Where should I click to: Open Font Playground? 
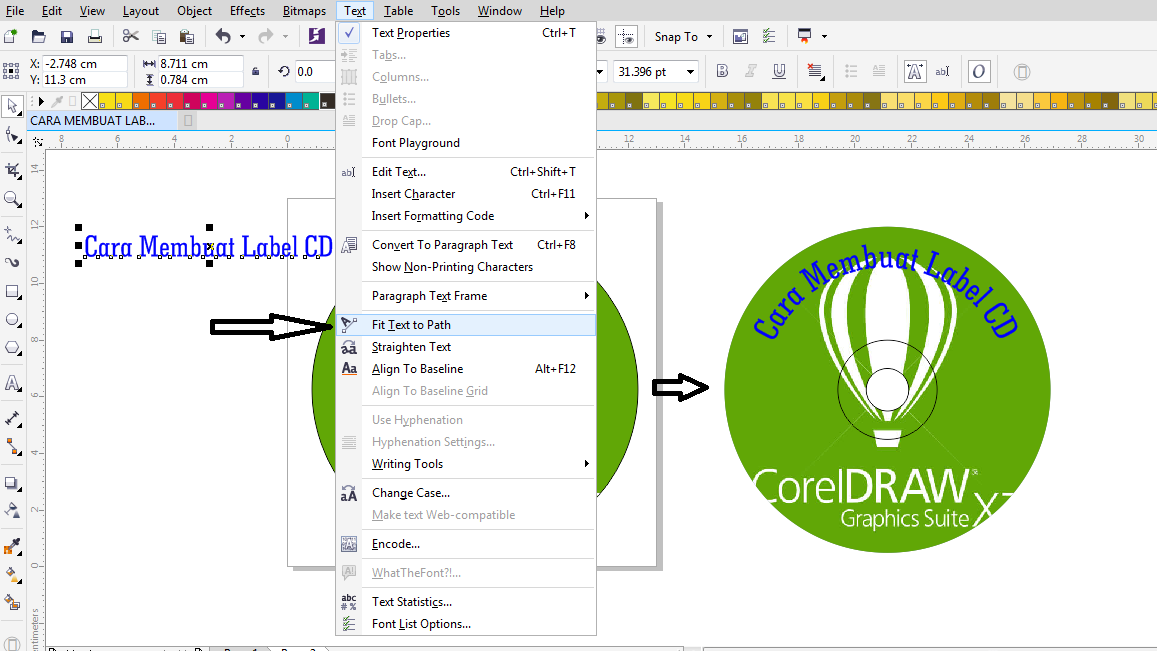click(466, 142)
